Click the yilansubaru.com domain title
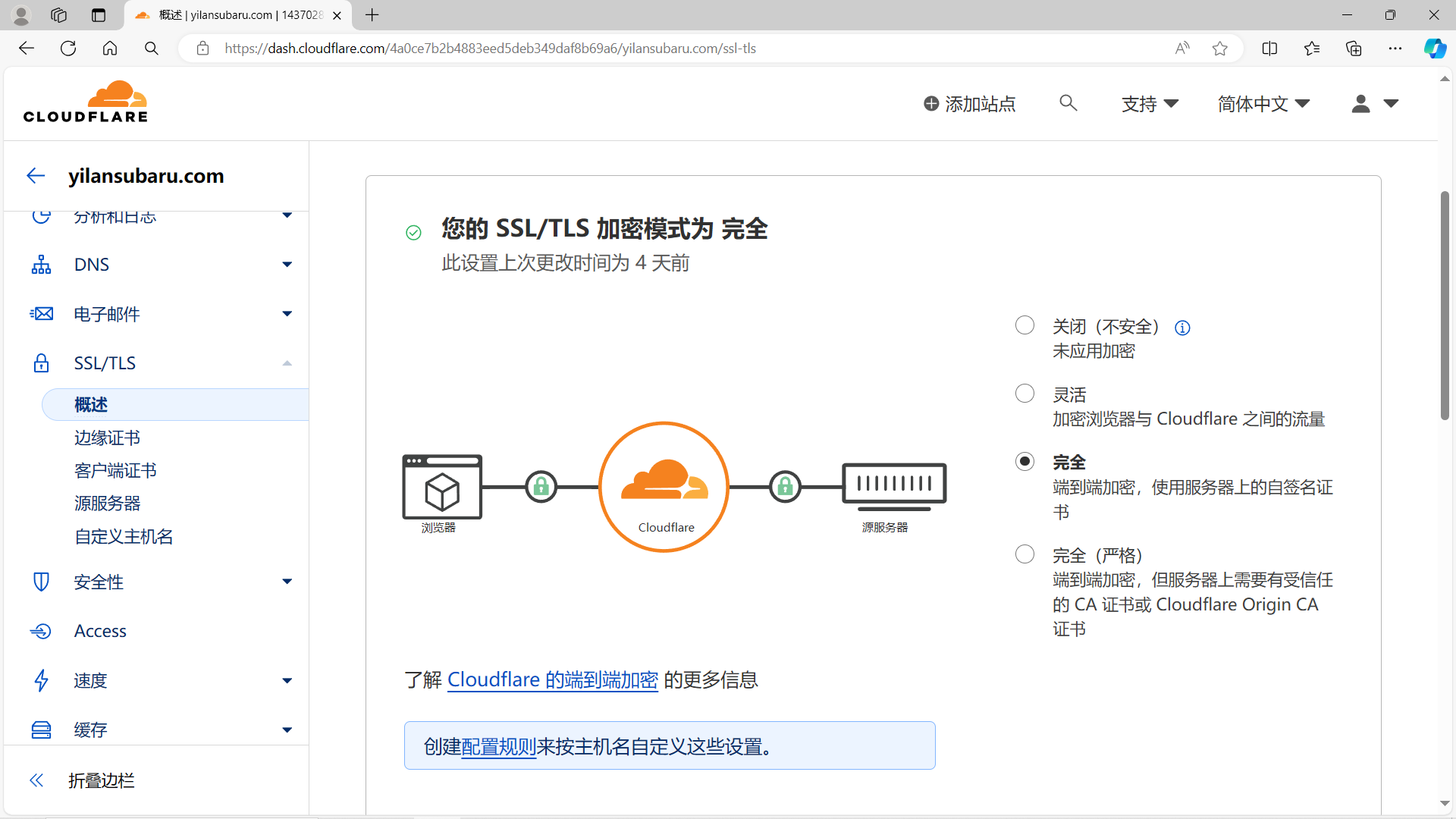 click(146, 176)
